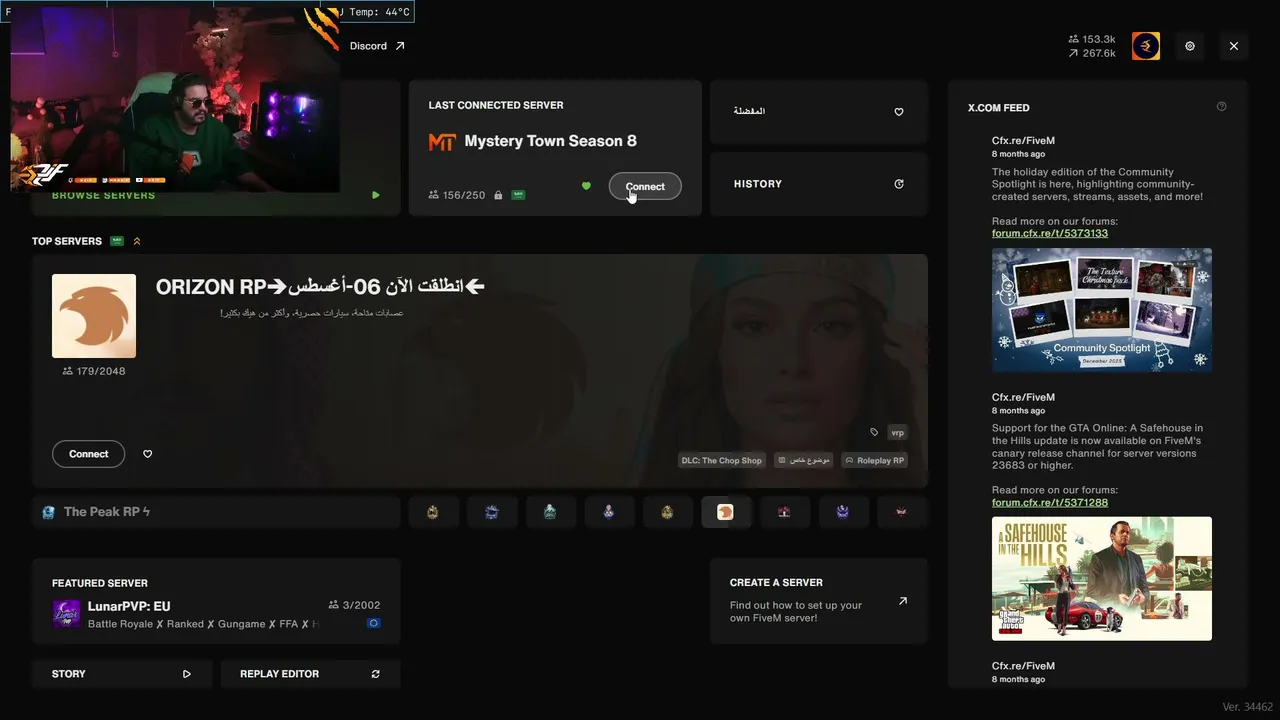The width and height of the screenshot is (1280, 720).
Task: Select the موضوع خاص tag
Action: pyautogui.click(x=805, y=461)
